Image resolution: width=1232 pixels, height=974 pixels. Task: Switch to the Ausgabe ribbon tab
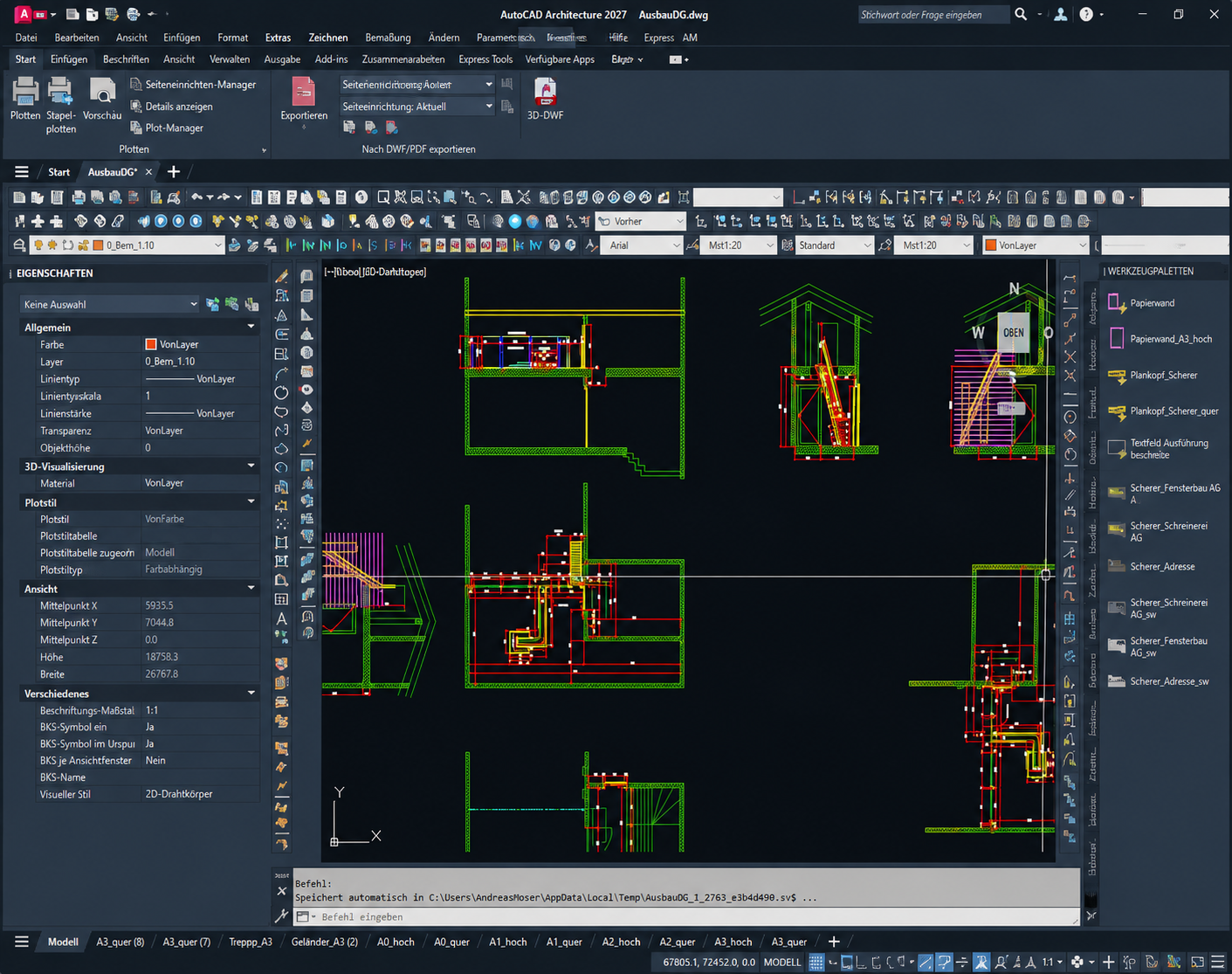point(282,59)
